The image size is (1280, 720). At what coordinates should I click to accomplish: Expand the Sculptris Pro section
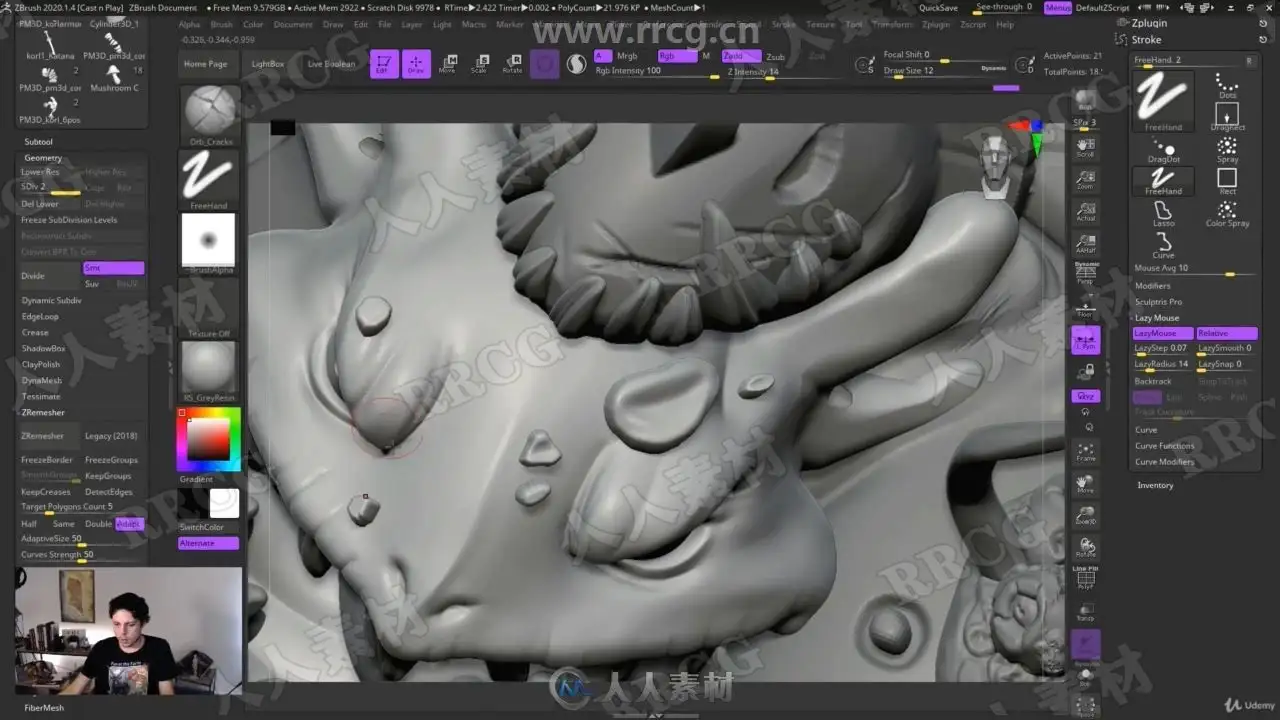coord(1158,301)
